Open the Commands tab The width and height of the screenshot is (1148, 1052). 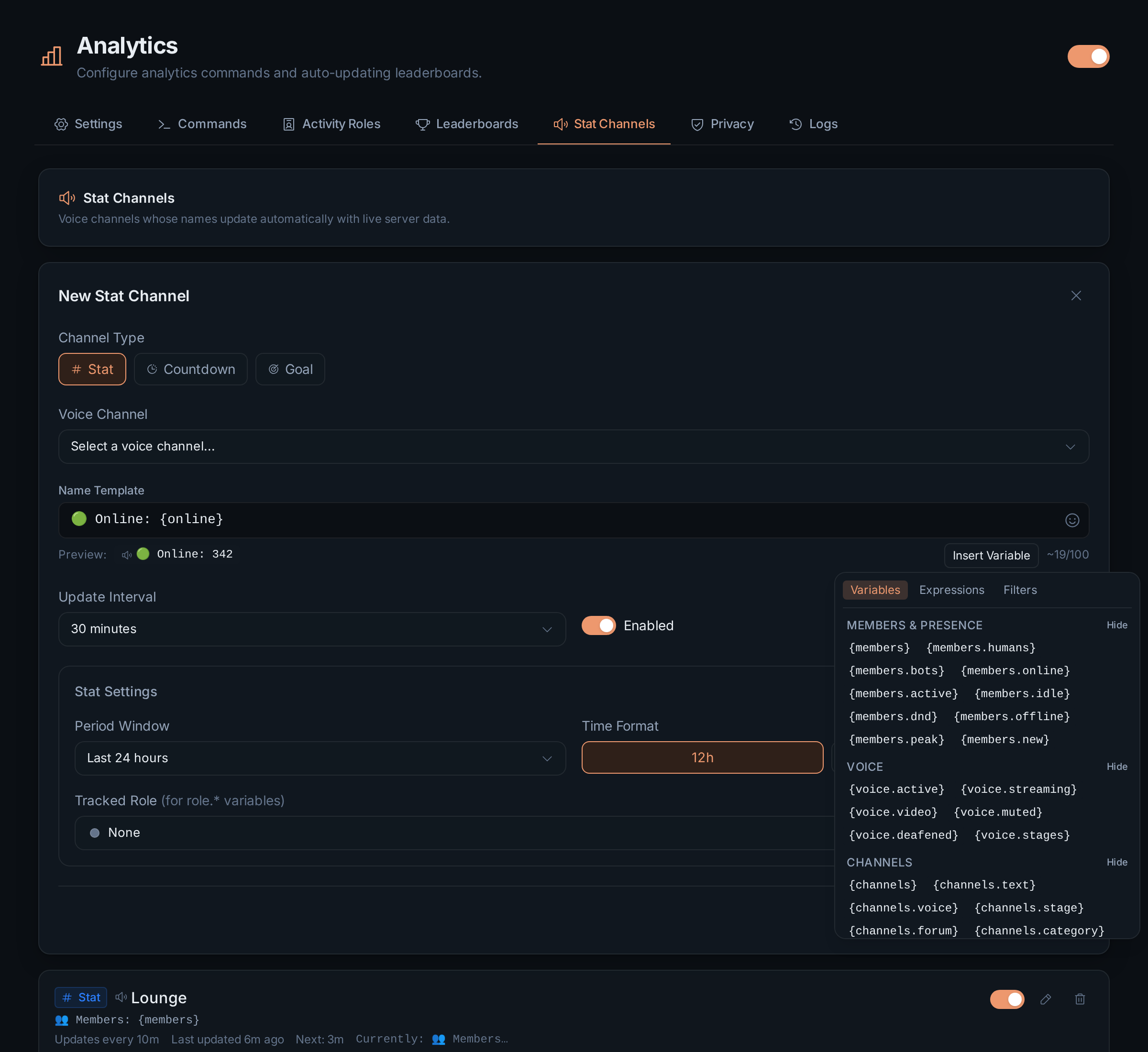[202, 124]
